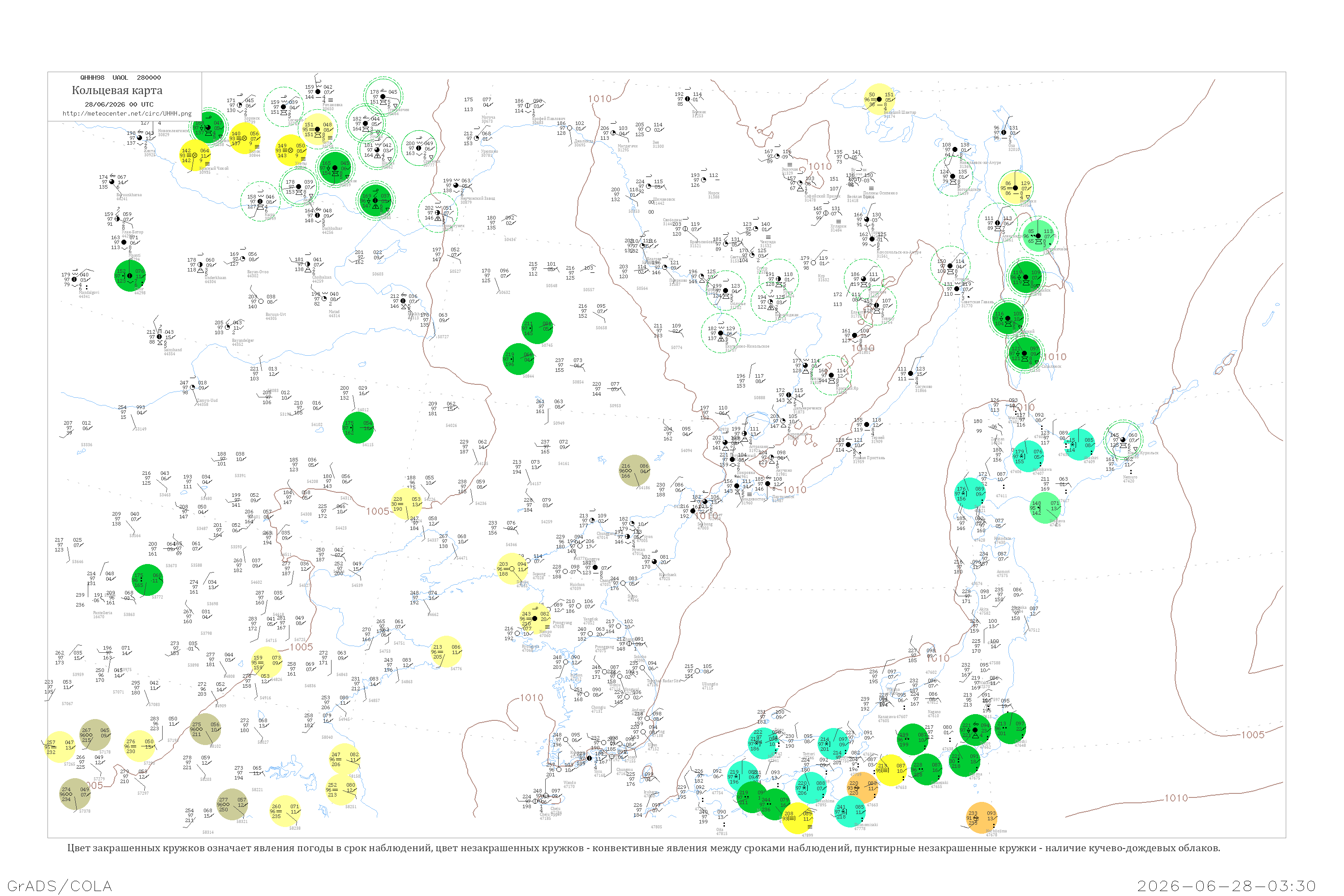Image resolution: width=1344 pixels, height=896 pixels.
Task: Click the station label "Красный Чикой"
Action: (x=214, y=168)
